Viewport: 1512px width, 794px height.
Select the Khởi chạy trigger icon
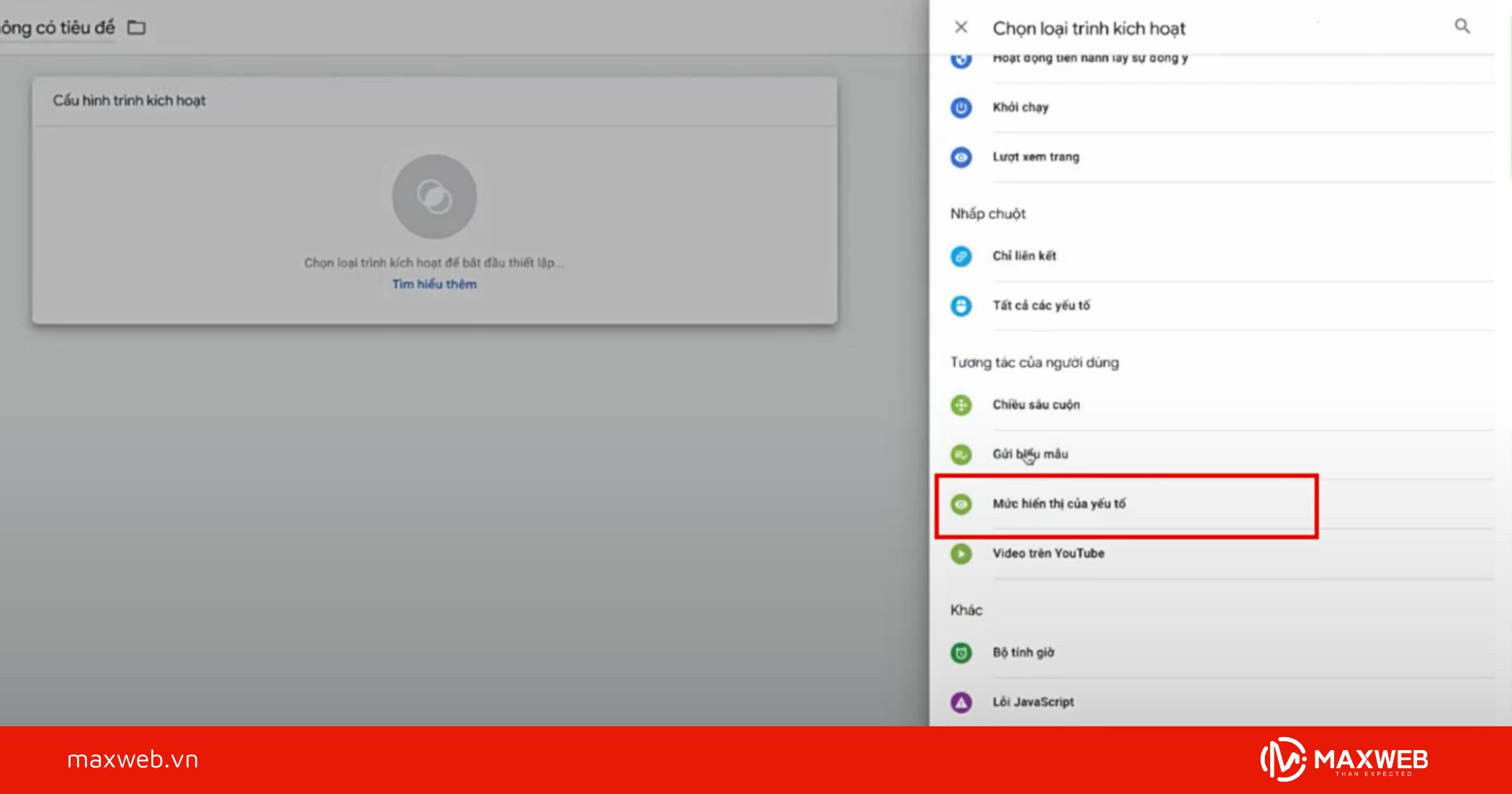pyautogui.click(x=961, y=108)
